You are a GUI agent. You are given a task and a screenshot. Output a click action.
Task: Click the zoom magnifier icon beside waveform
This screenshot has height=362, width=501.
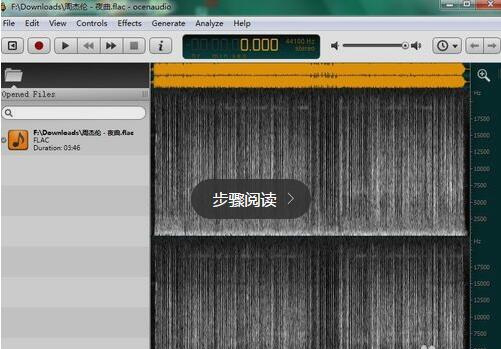click(x=483, y=75)
